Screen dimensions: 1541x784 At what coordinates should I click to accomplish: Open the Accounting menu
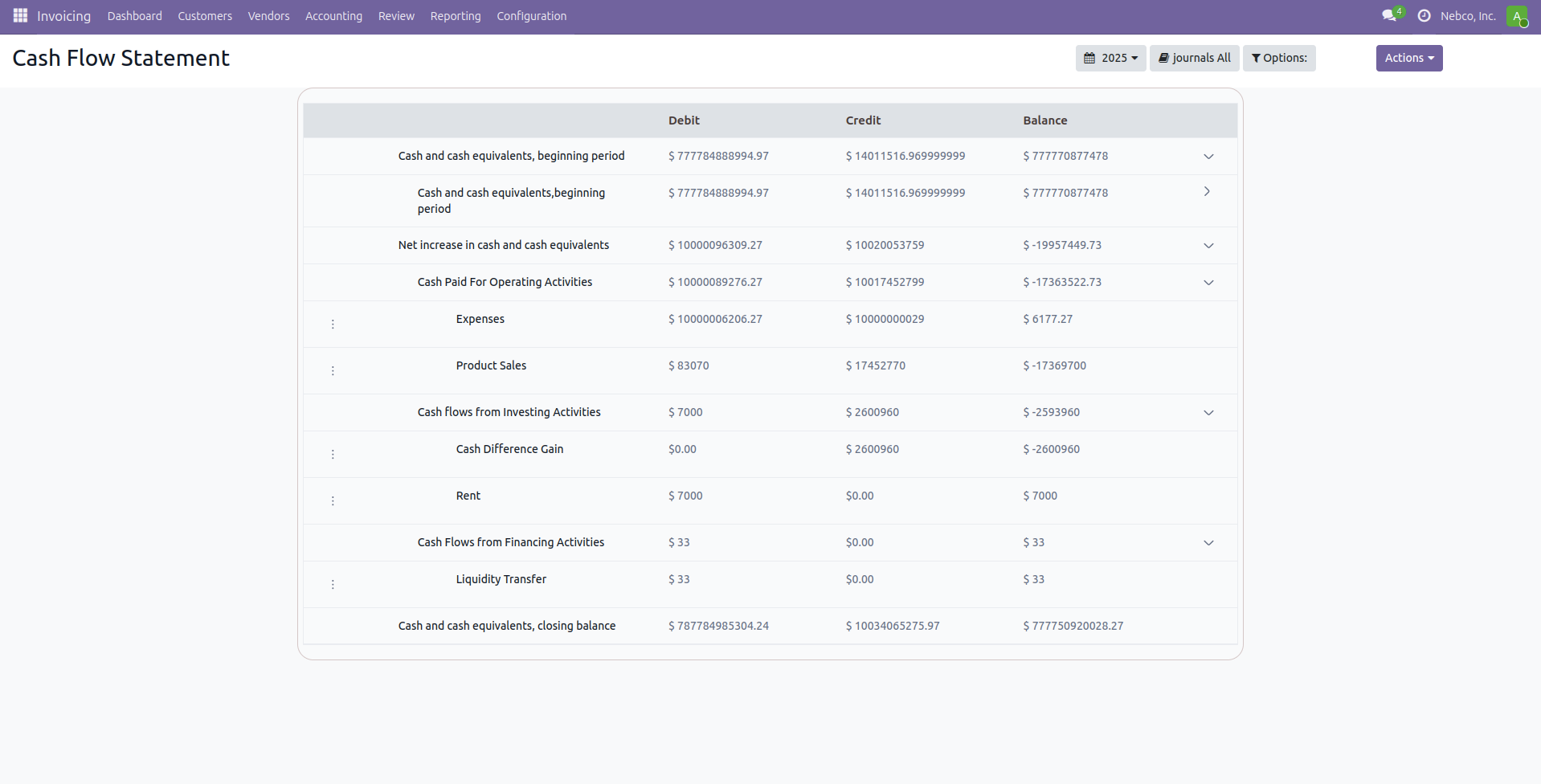tap(333, 16)
